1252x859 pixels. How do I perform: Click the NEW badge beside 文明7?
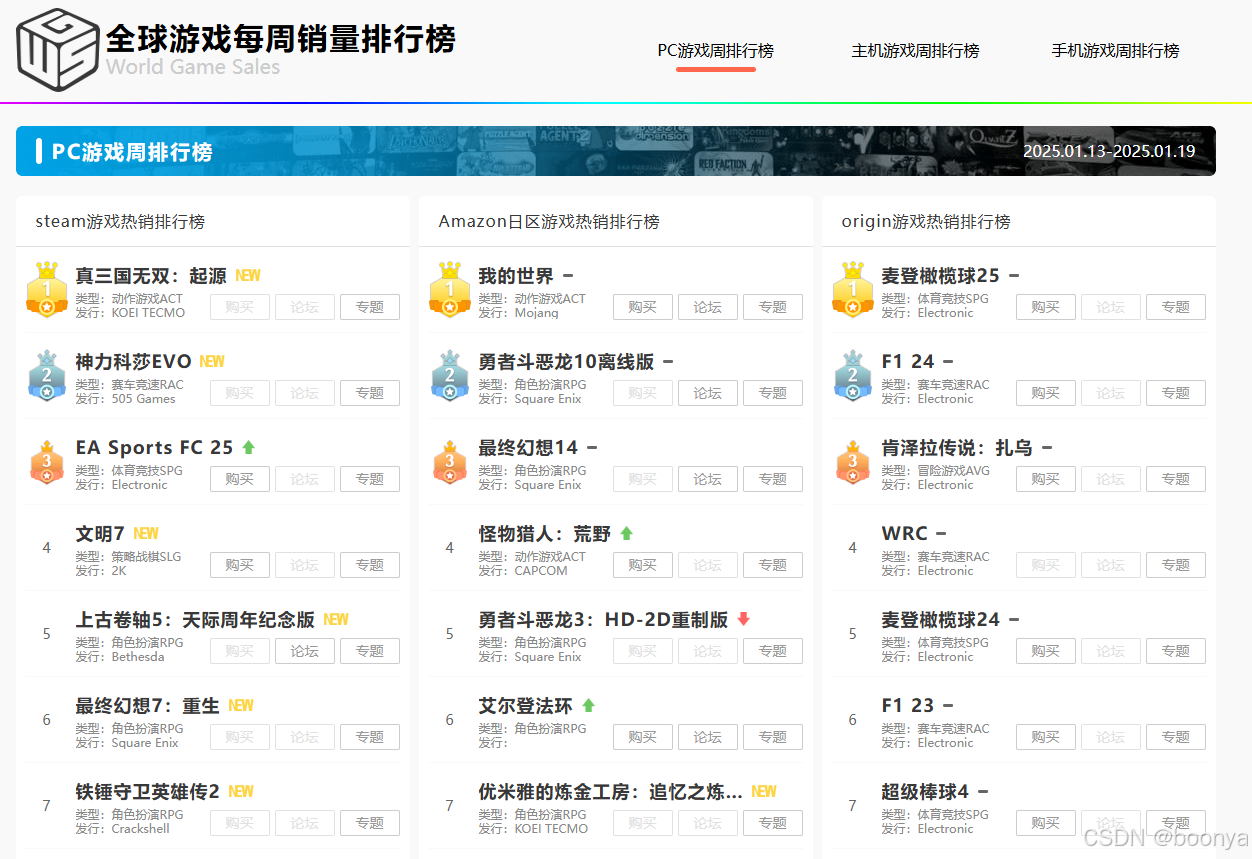pos(146,533)
